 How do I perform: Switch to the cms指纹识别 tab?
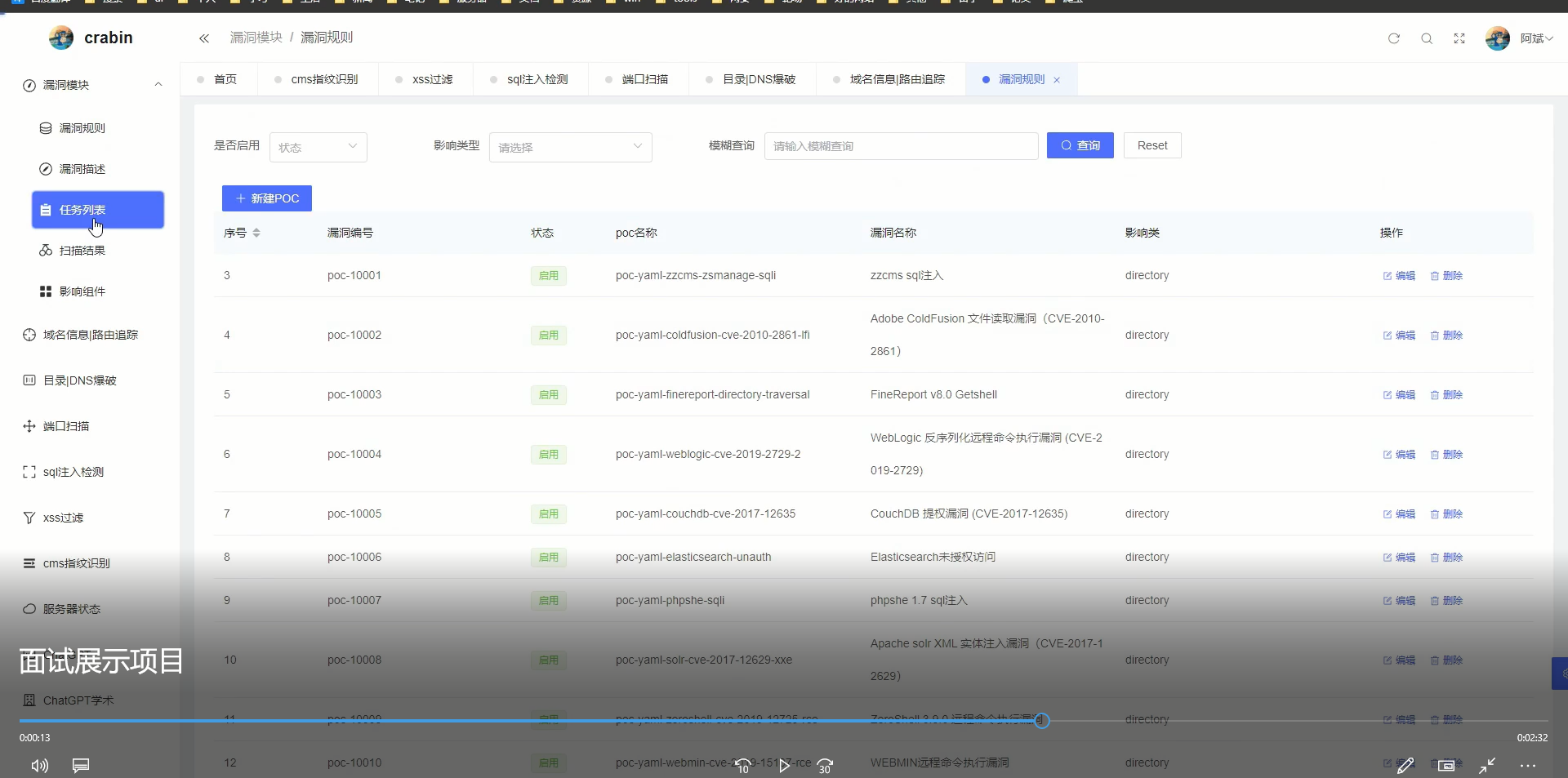[x=317, y=79]
